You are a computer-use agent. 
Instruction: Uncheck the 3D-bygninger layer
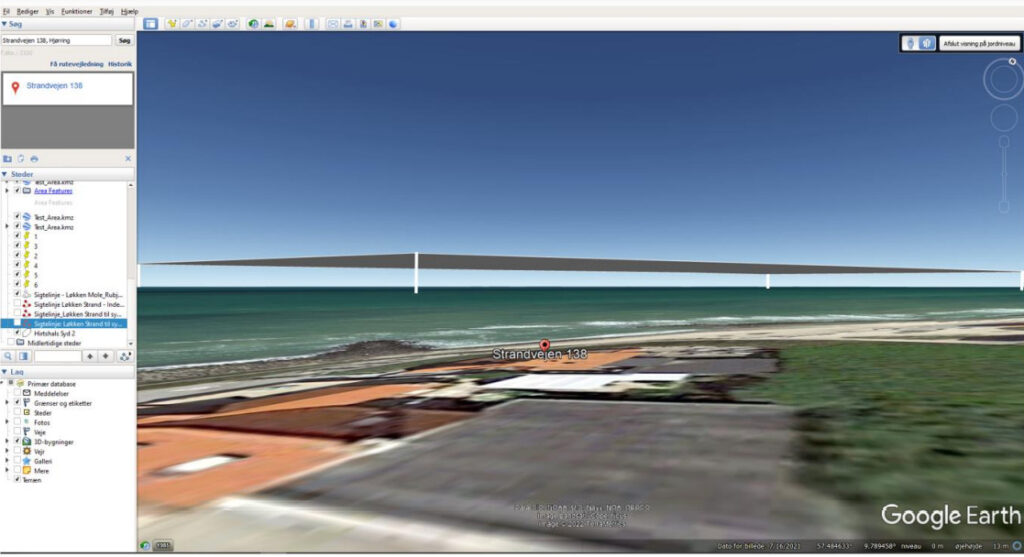(17, 441)
